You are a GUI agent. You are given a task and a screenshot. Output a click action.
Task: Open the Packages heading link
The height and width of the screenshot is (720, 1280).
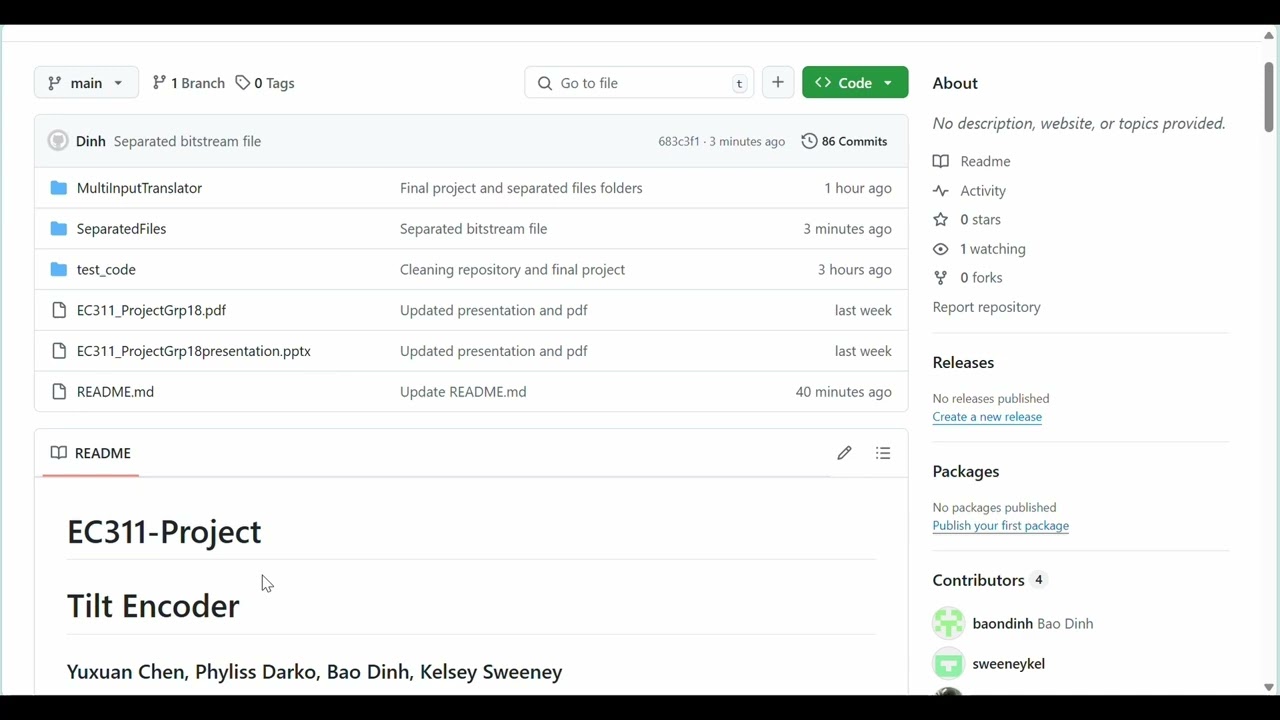[x=966, y=472]
